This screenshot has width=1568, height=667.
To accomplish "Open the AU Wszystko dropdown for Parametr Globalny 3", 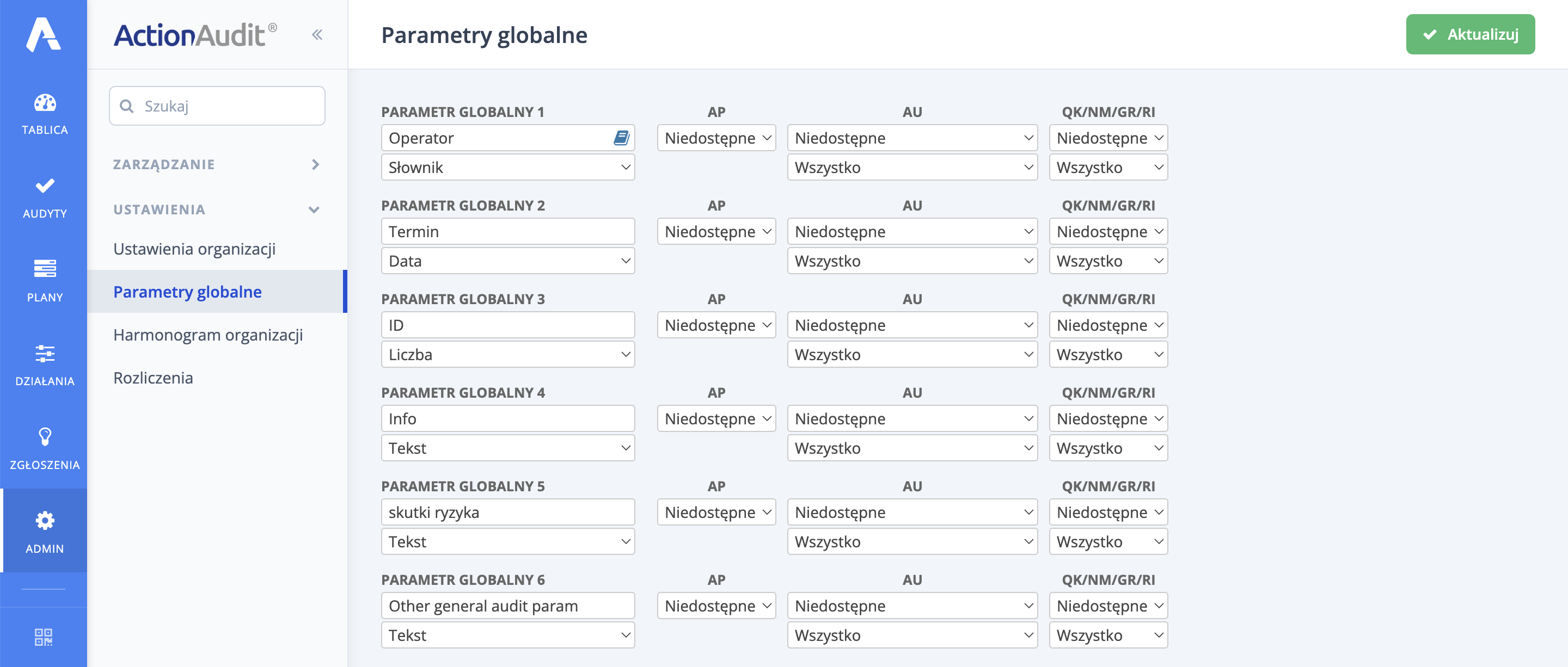I will [911, 355].
